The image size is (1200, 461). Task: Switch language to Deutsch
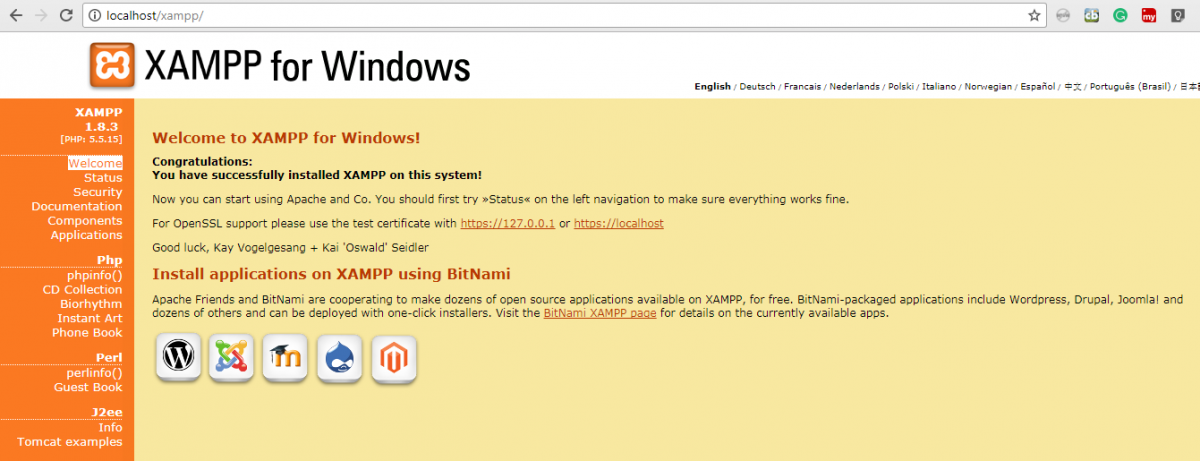pos(757,87)
